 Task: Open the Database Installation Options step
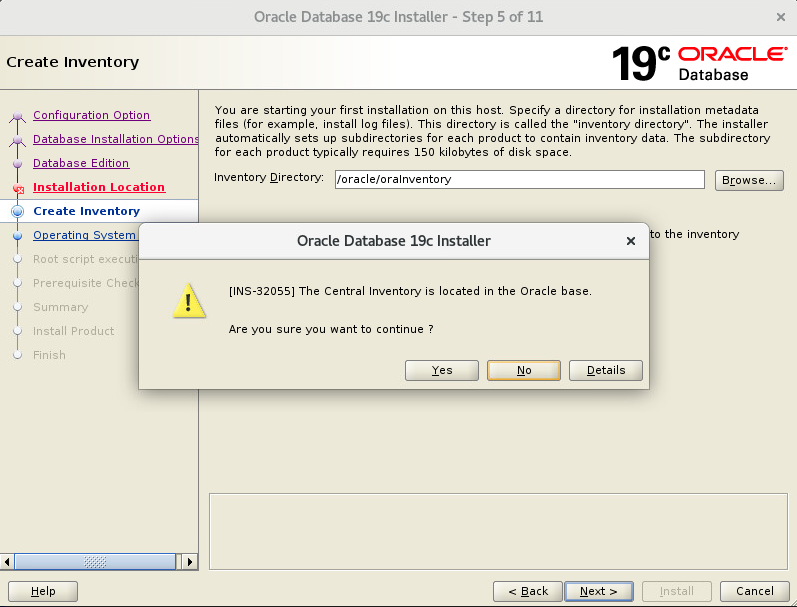pos(115,139)
